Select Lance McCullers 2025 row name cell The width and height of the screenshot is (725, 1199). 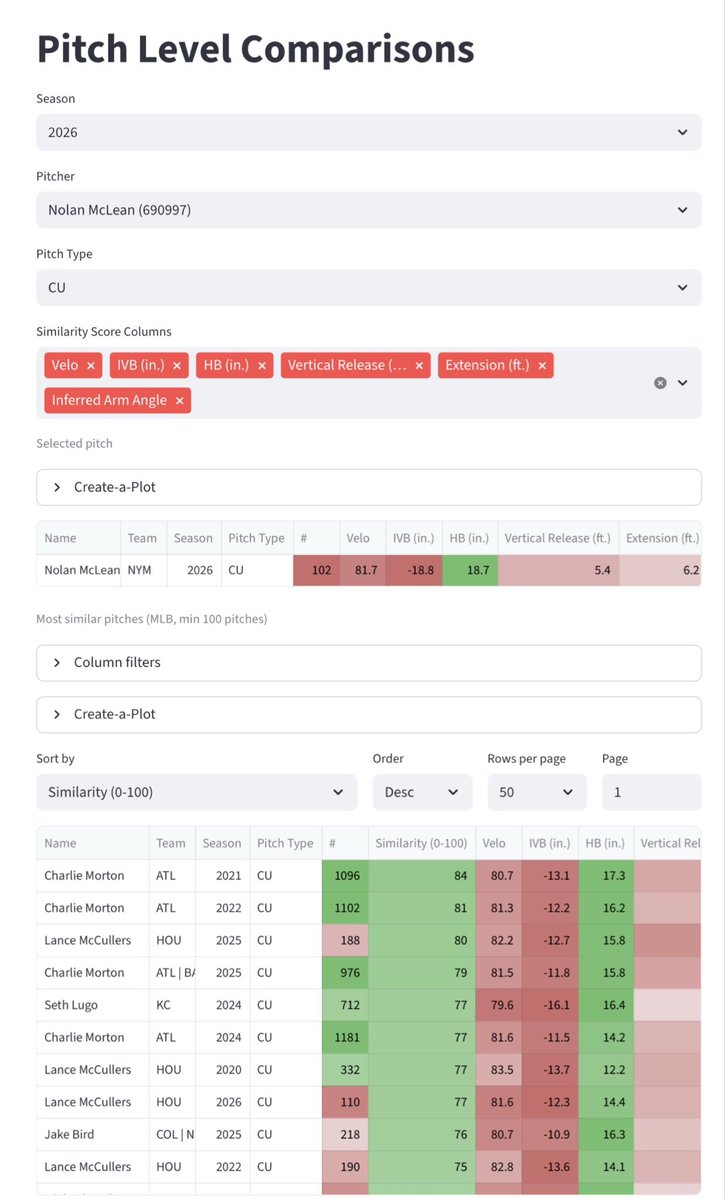[x=93, y=940]
